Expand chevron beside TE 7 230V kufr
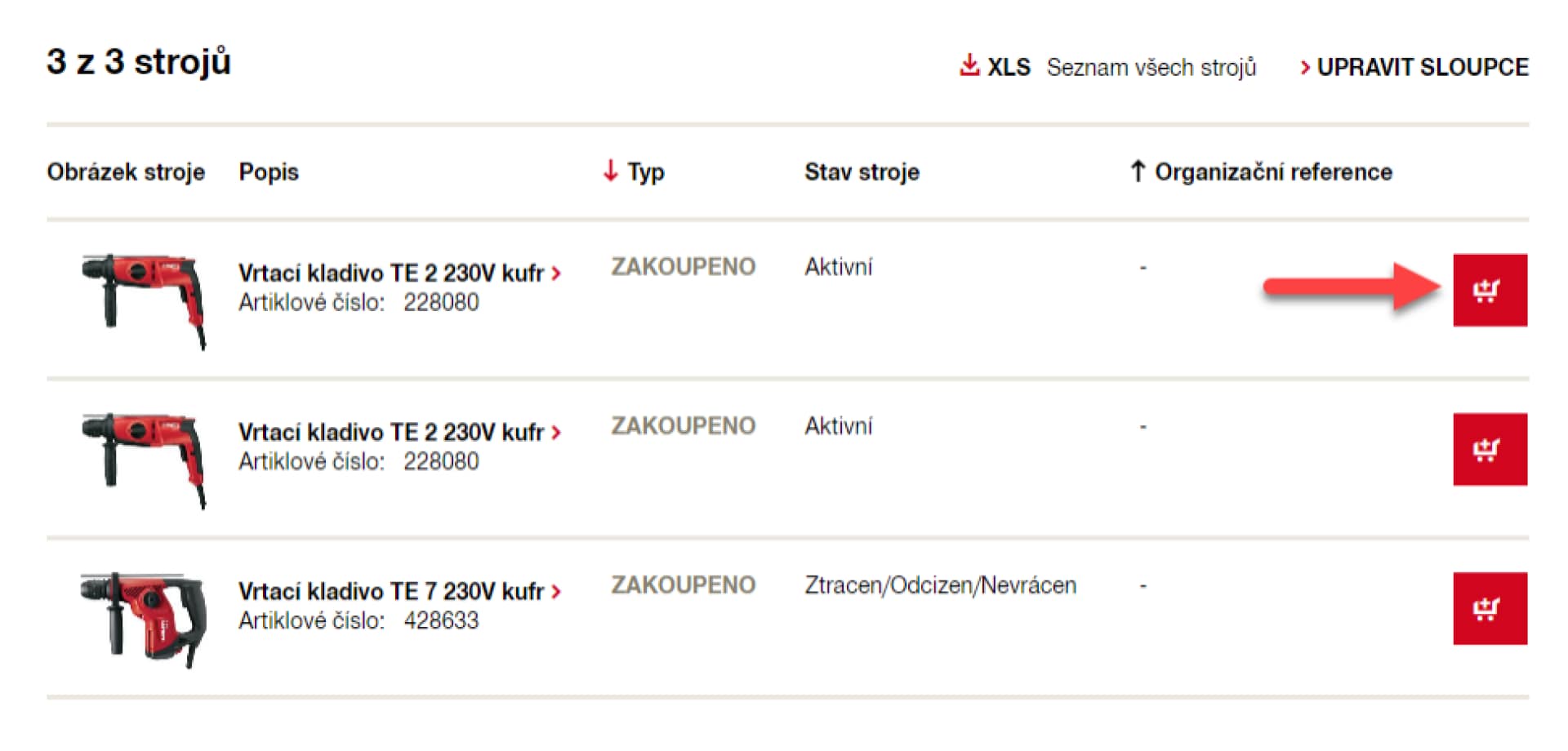Image resolution: width=1568 pixels, height=751 pixels. [556, 592]
